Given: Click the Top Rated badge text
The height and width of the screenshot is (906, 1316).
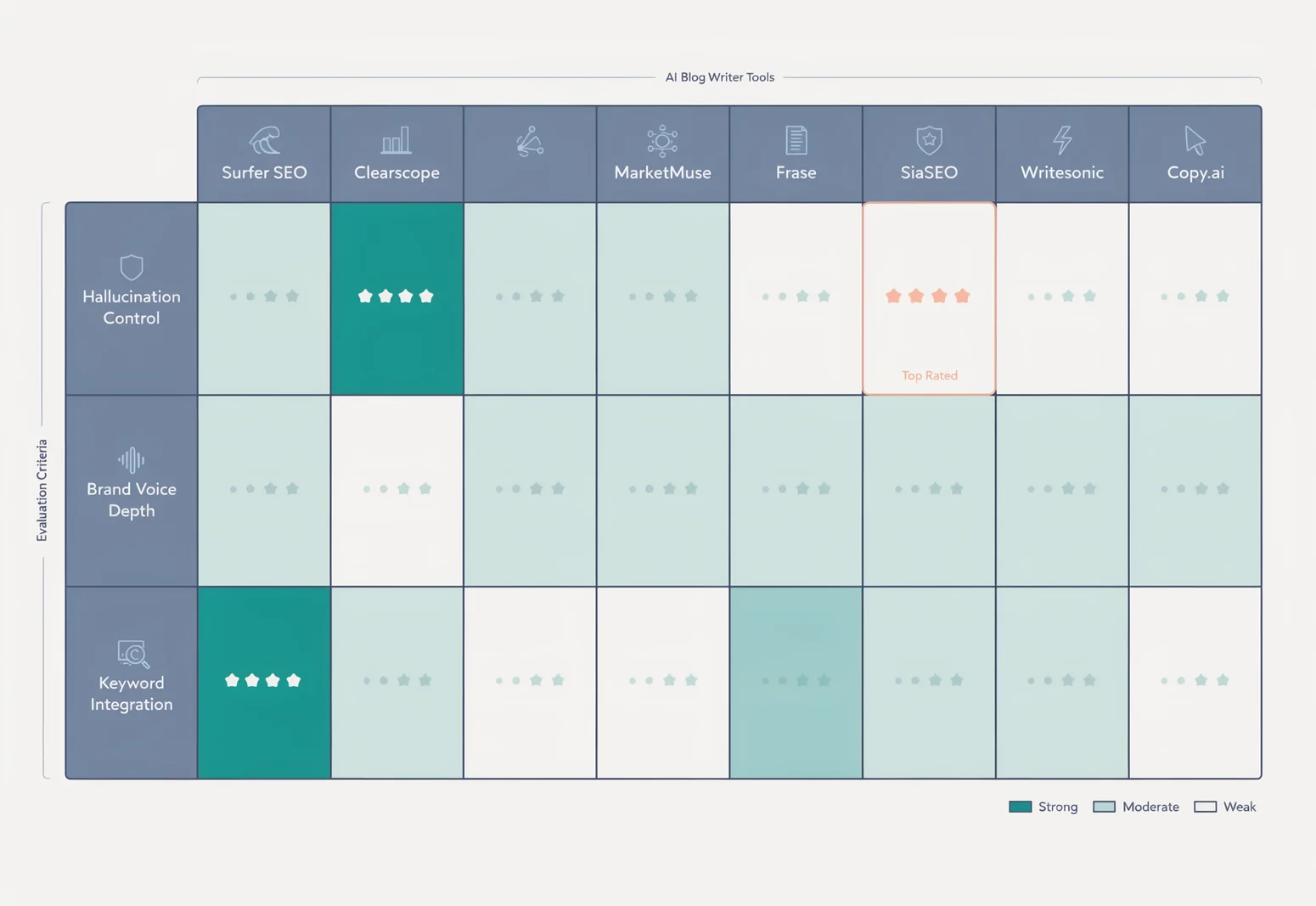Looking at the screenshot, I should tap(930, 375).
